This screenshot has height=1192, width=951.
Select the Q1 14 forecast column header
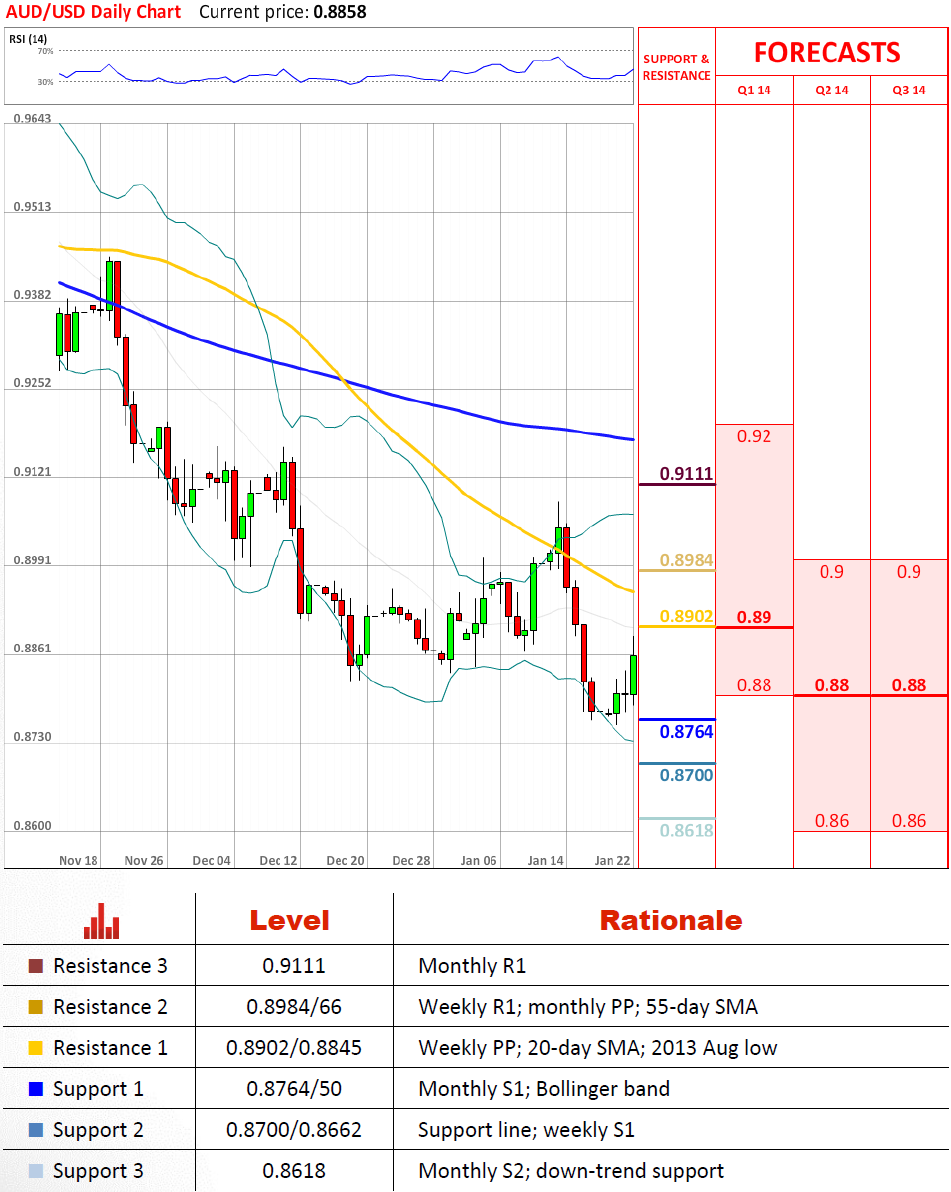coord(754,90)
